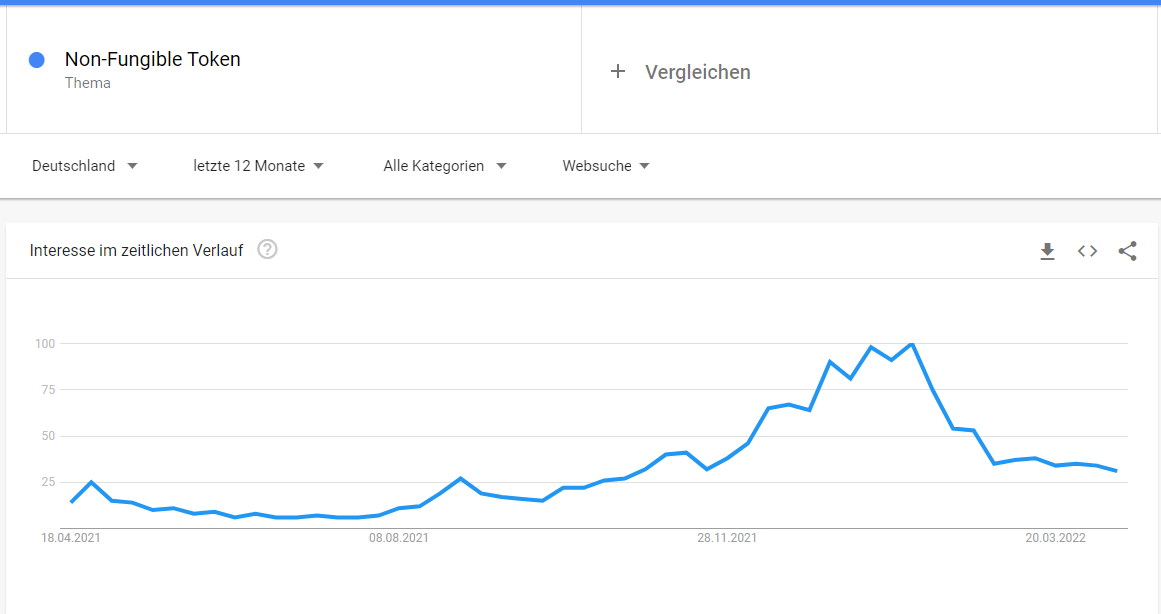
Task: Click the blue dot for Non-Fungible Token
Action: tap(37, 60)
